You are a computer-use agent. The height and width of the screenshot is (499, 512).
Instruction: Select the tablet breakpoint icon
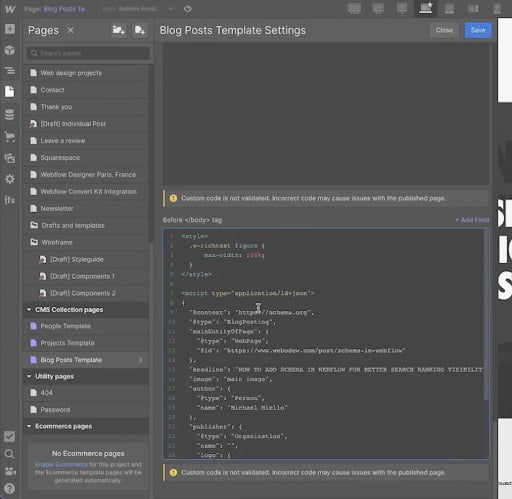point(449,8)
